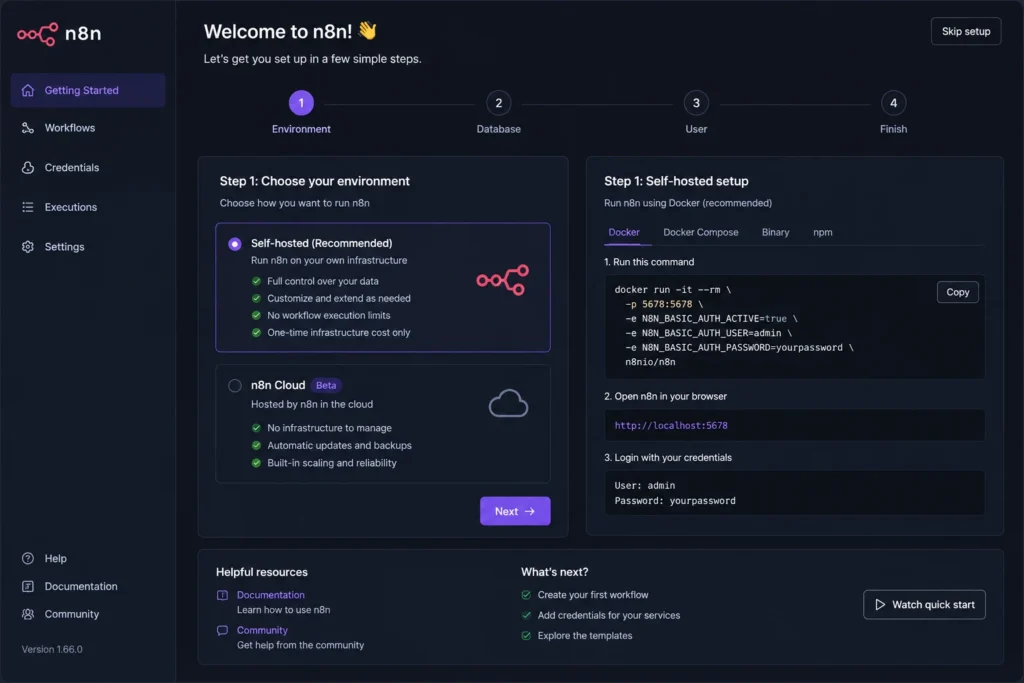Click the n8n logo icon in sidebar

[x=37, y=33]
